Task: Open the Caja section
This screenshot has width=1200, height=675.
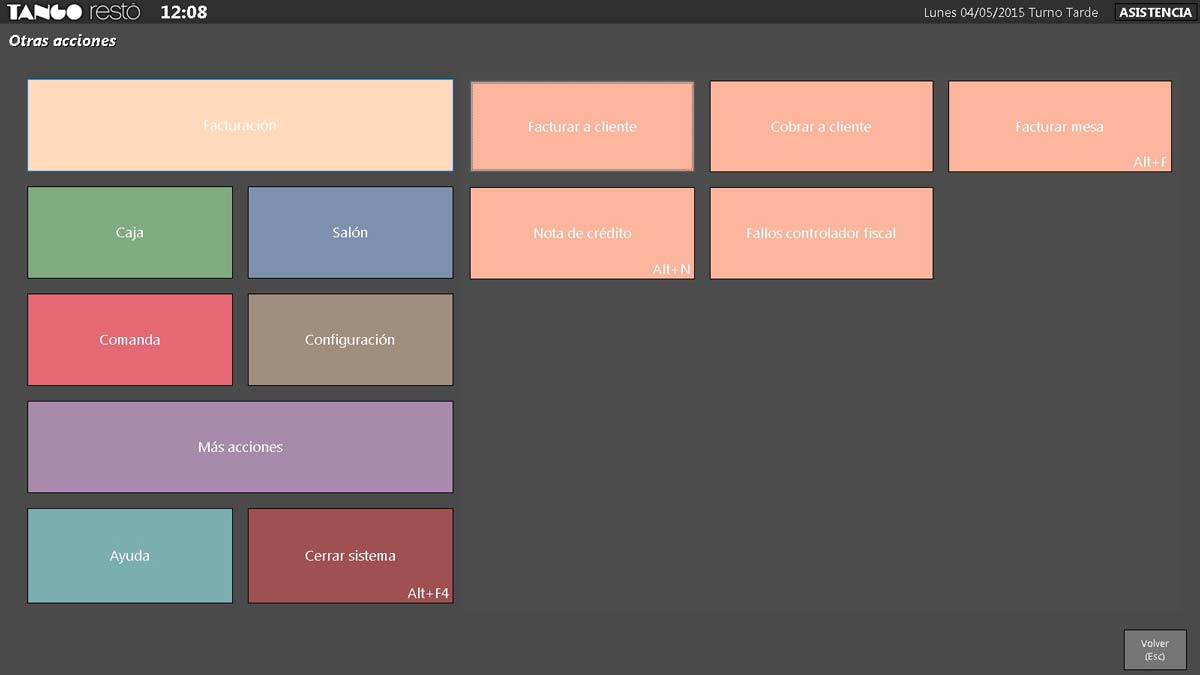Action: point(130,232)
